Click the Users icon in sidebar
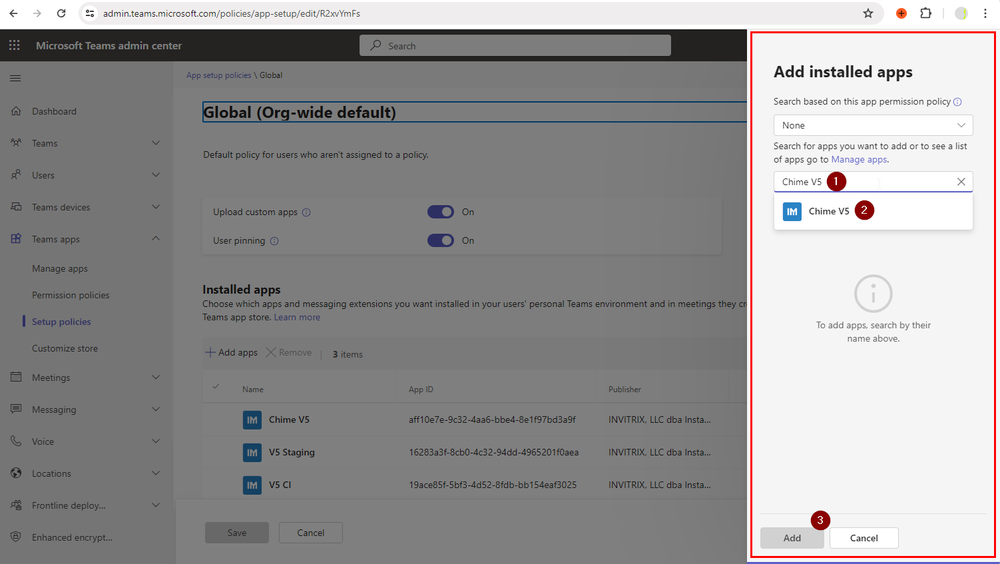The image size is (1000, 564). point(16,175)
